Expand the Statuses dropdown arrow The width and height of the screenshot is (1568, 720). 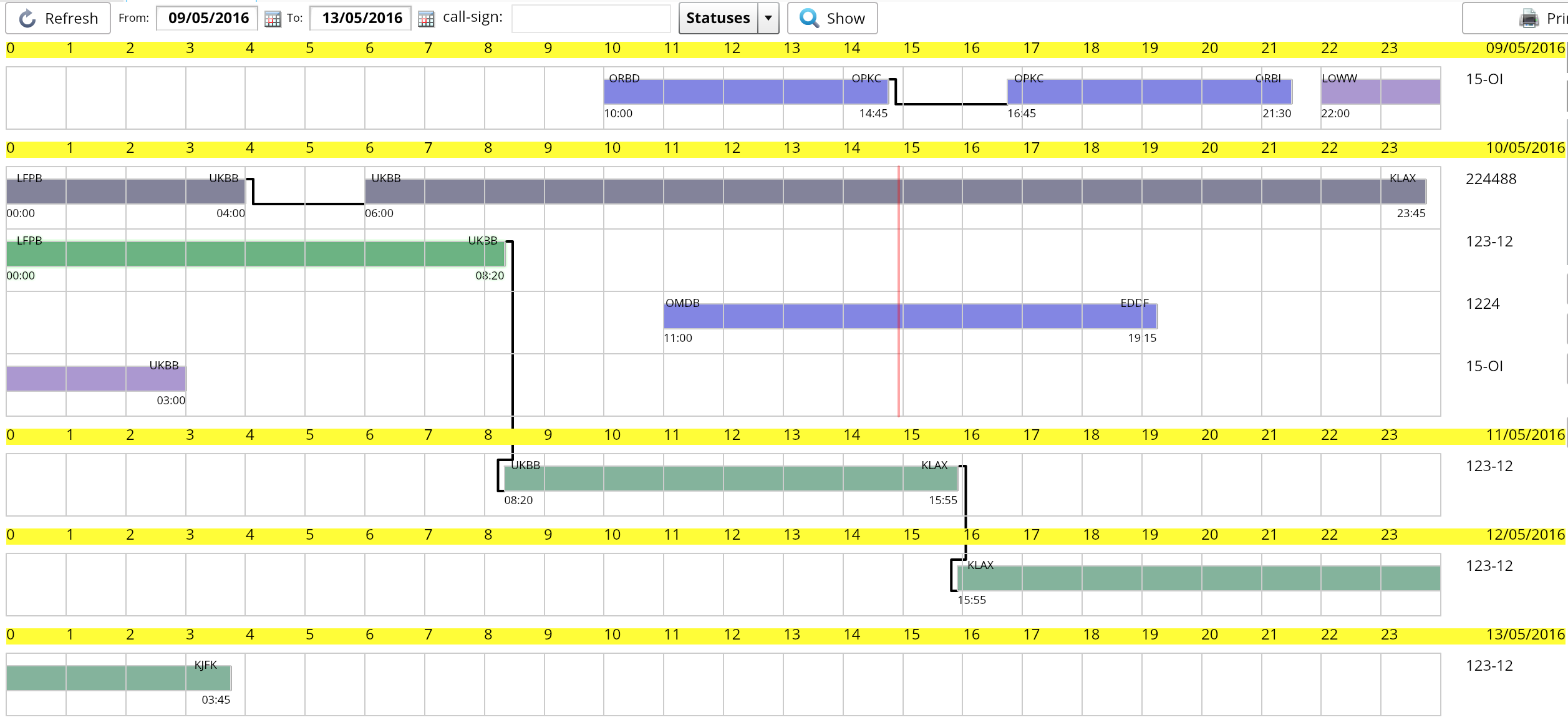click(x=768, y=18)
